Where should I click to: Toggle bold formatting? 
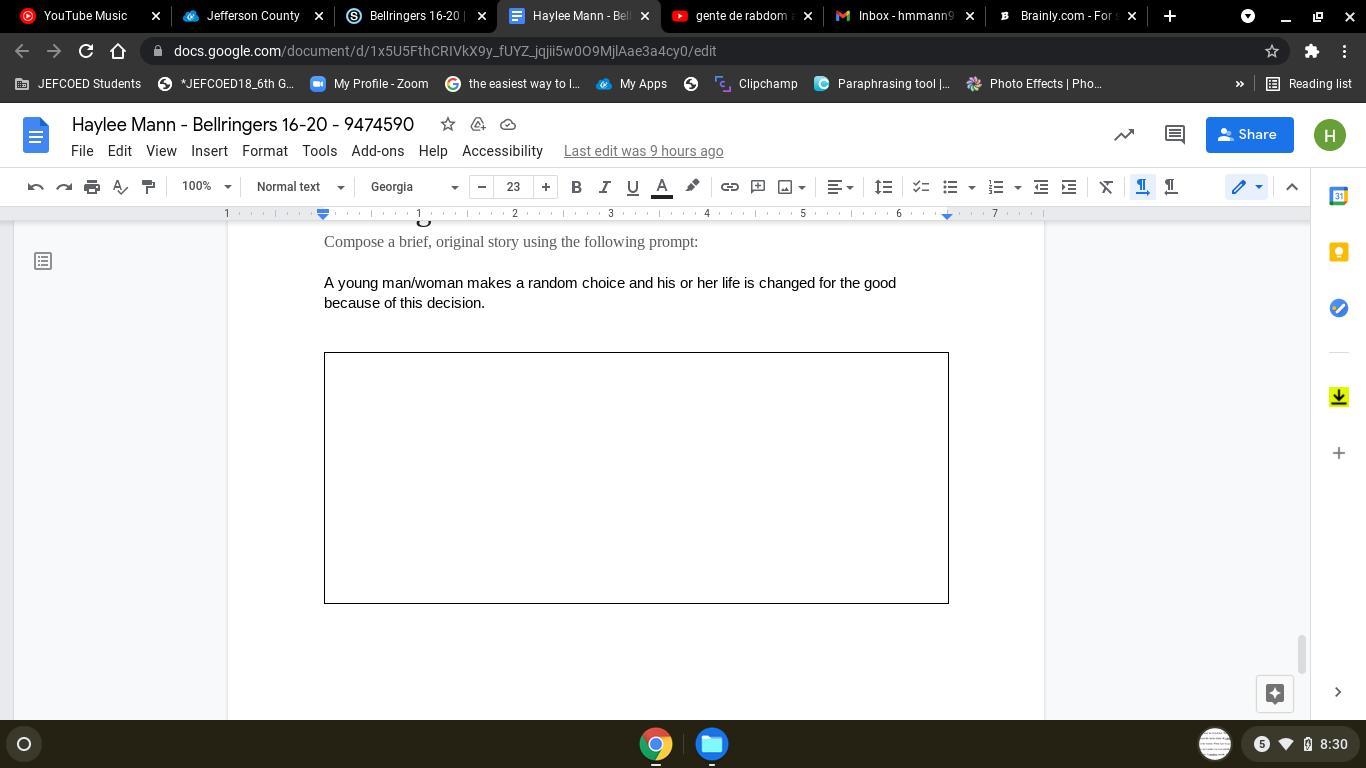(576, 187)
